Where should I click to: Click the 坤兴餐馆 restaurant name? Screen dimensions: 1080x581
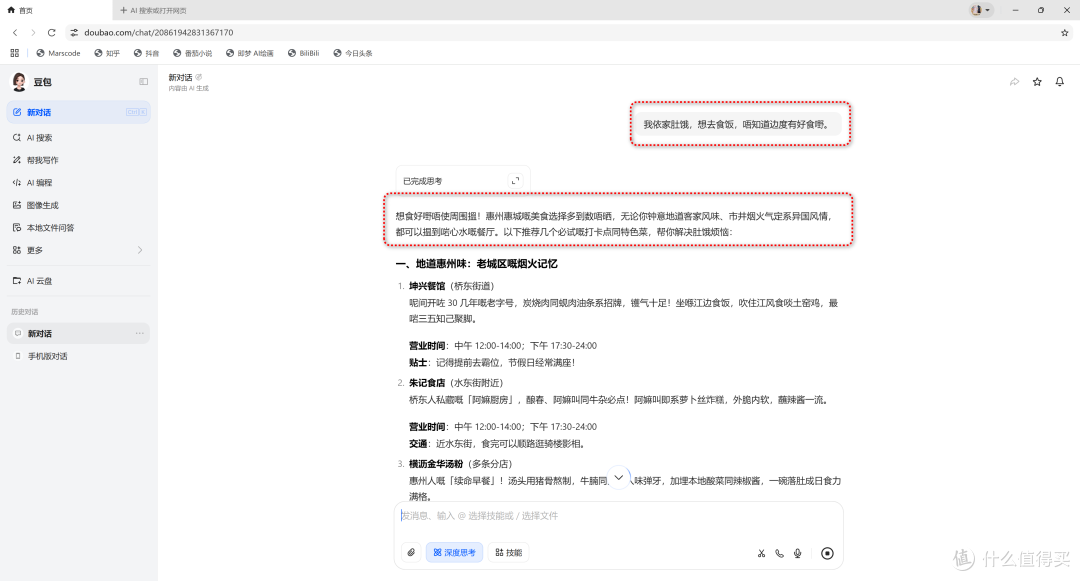click(427, 286)
